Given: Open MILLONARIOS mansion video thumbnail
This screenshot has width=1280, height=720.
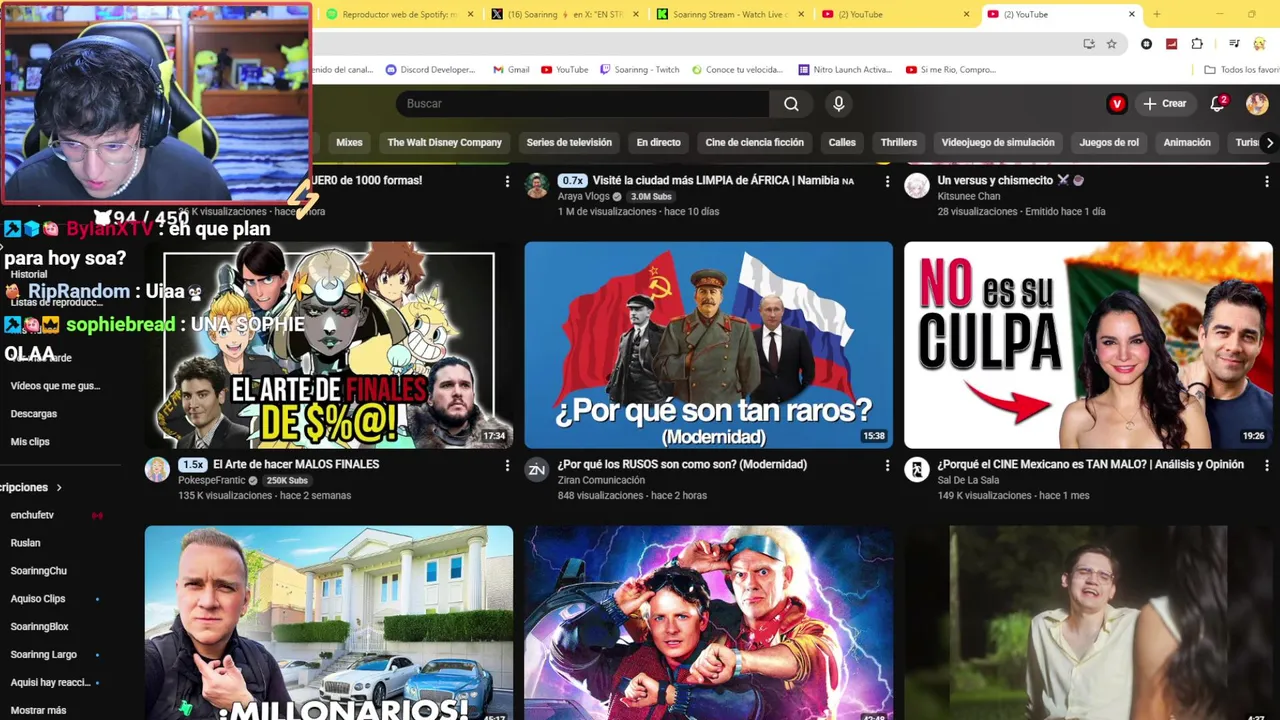Looking at the screenshot, I should [x=329, y=622].
